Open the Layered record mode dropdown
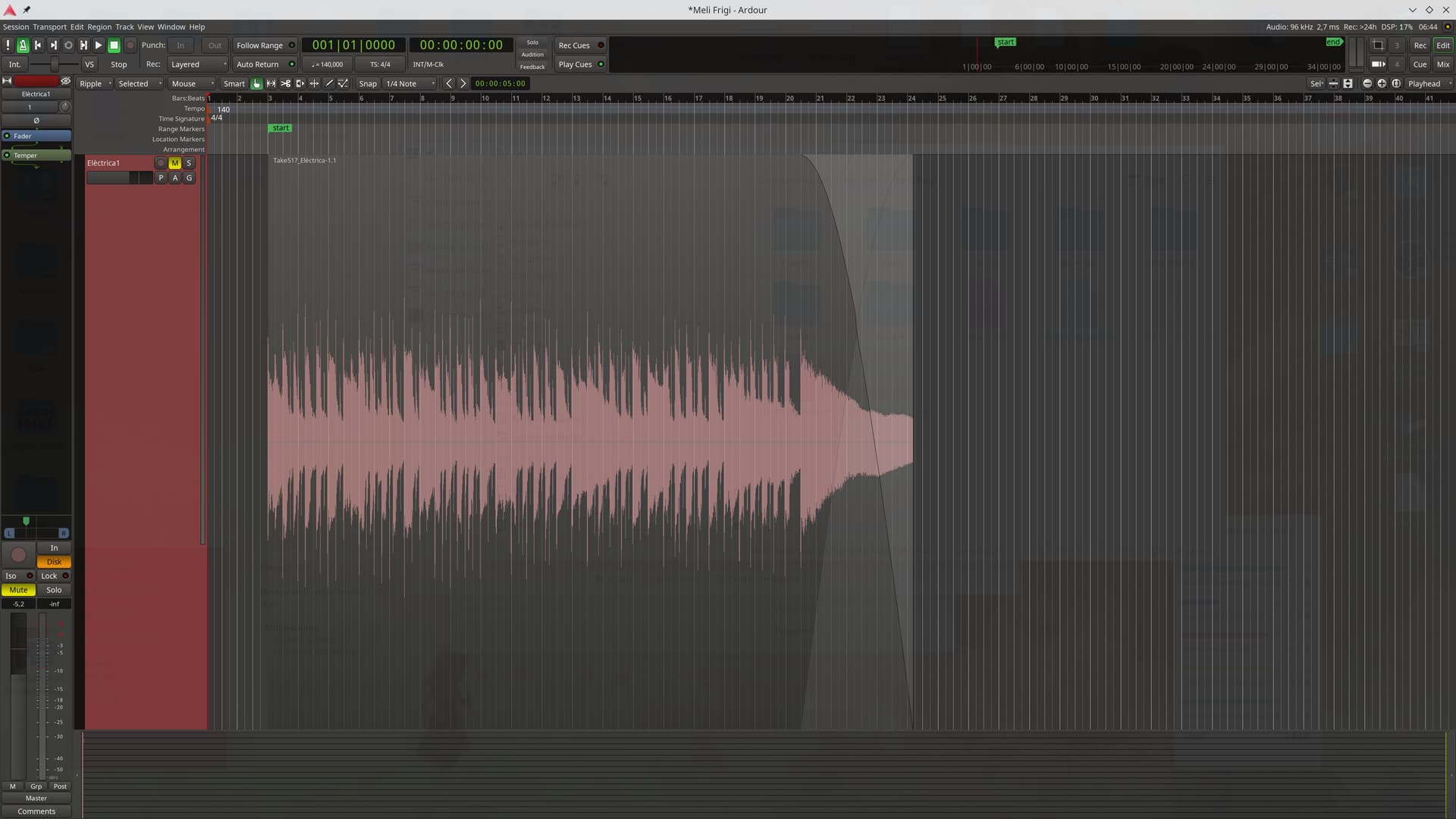The image size is (1456, 819). (197, 64)
